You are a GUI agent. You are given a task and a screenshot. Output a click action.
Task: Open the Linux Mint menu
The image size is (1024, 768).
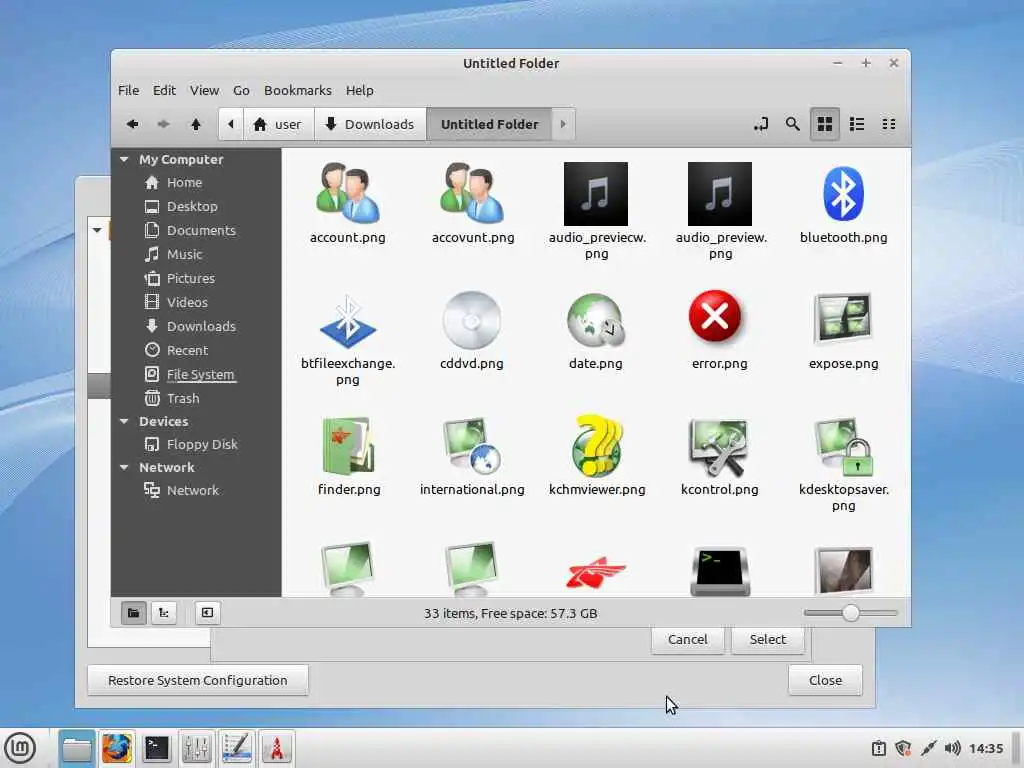click(x=21, y=748)
